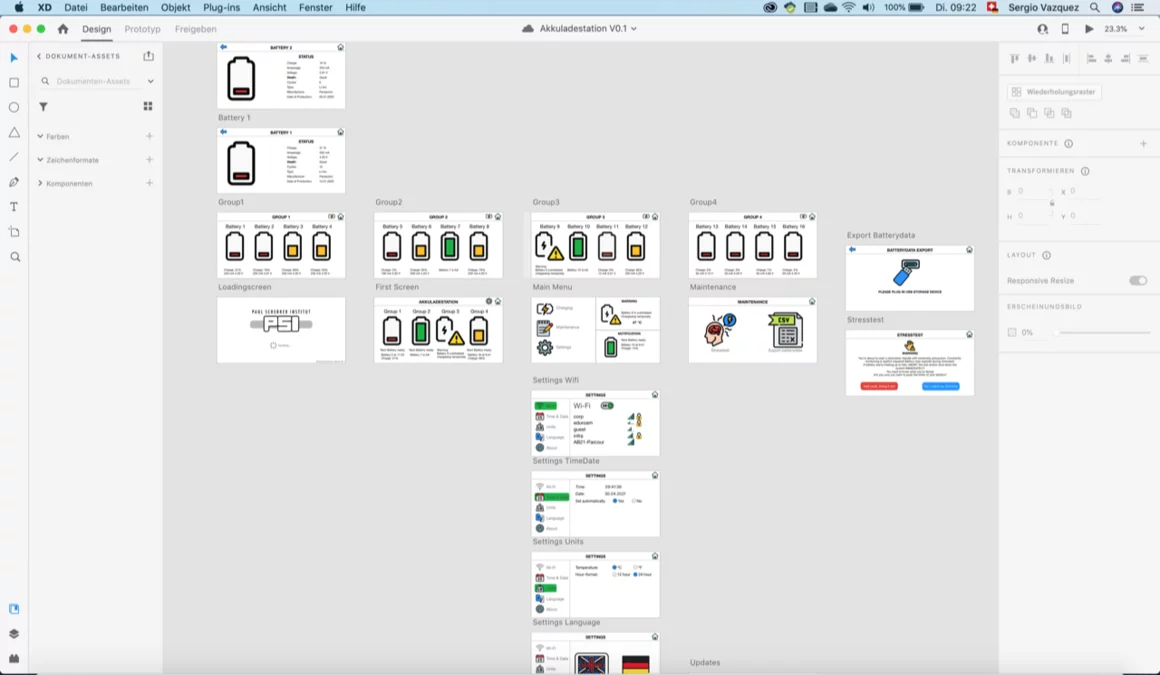The width and height of the screenshot is (1160, 675).
Task: Switch to the Prototyp tab
Action: [142, 29]
